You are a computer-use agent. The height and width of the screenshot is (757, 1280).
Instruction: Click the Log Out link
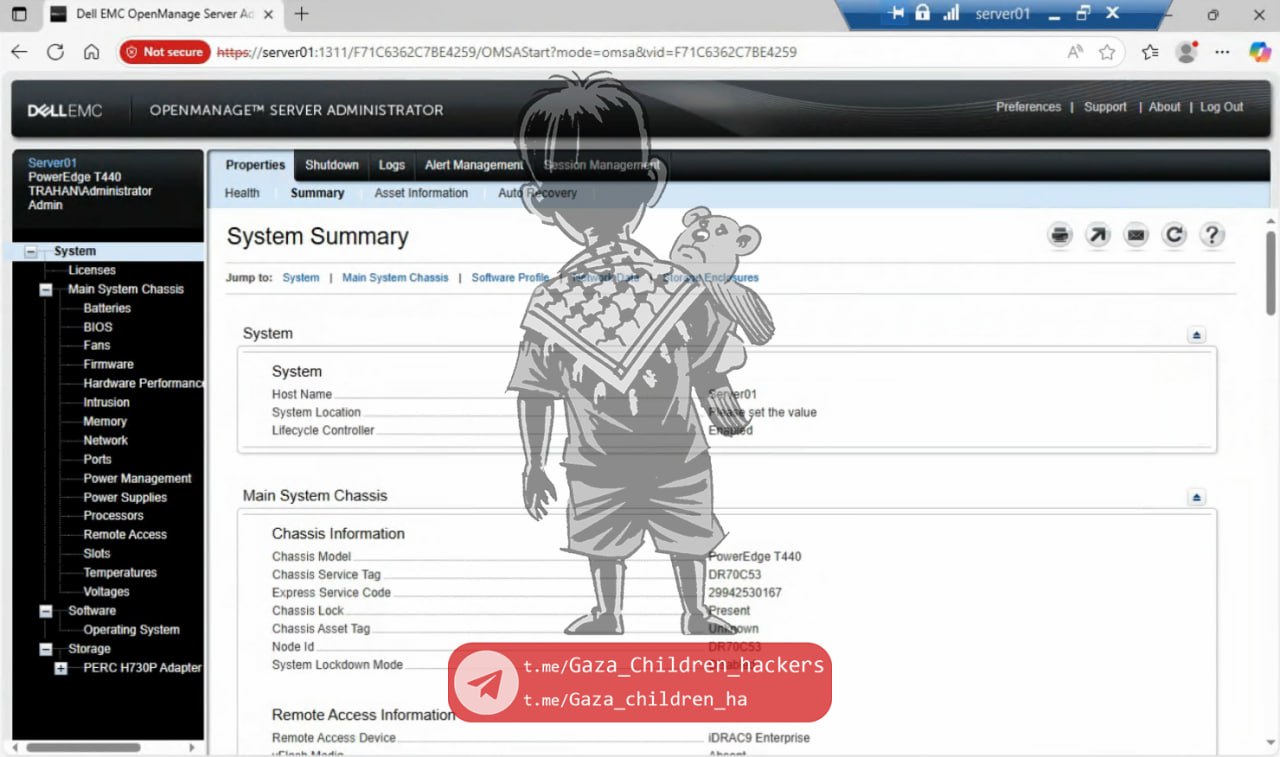point(1221,107)
